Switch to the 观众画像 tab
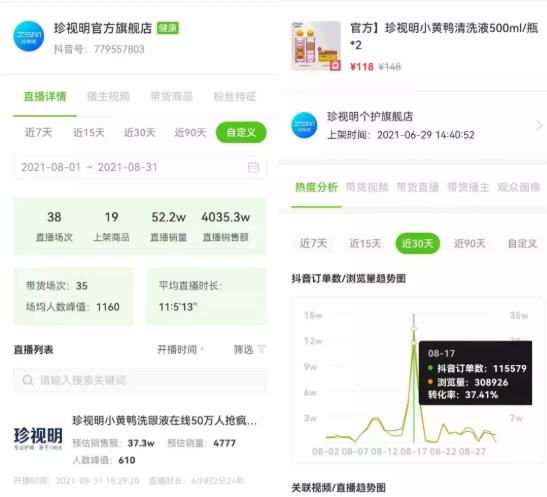The image size is (547, 497). point(519,187)
